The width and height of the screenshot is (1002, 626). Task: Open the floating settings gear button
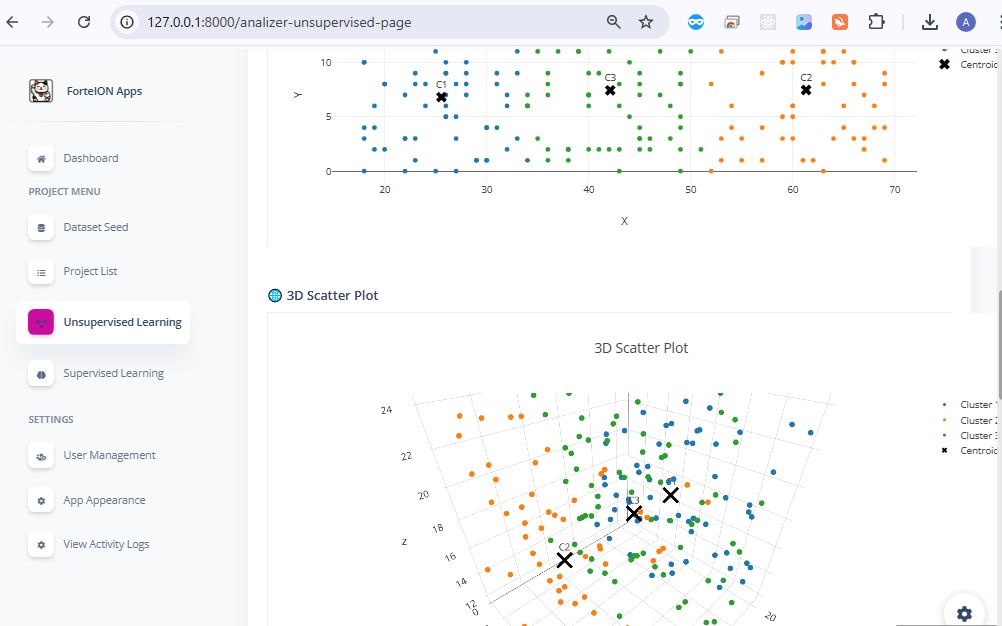click(x=963, y=613)
